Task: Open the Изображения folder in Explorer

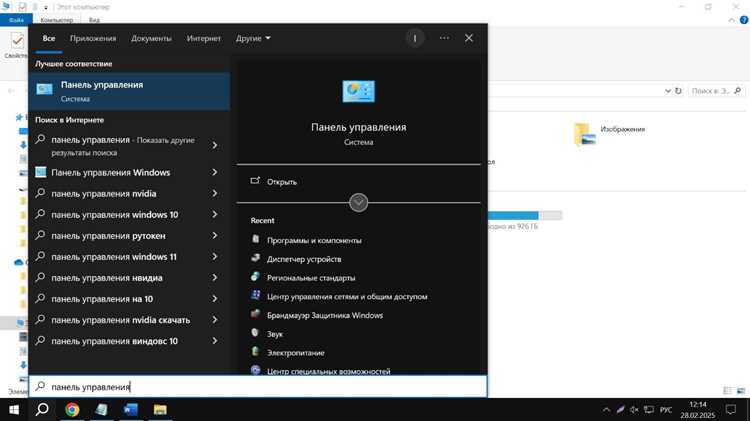Action: [x=610, y=133]
